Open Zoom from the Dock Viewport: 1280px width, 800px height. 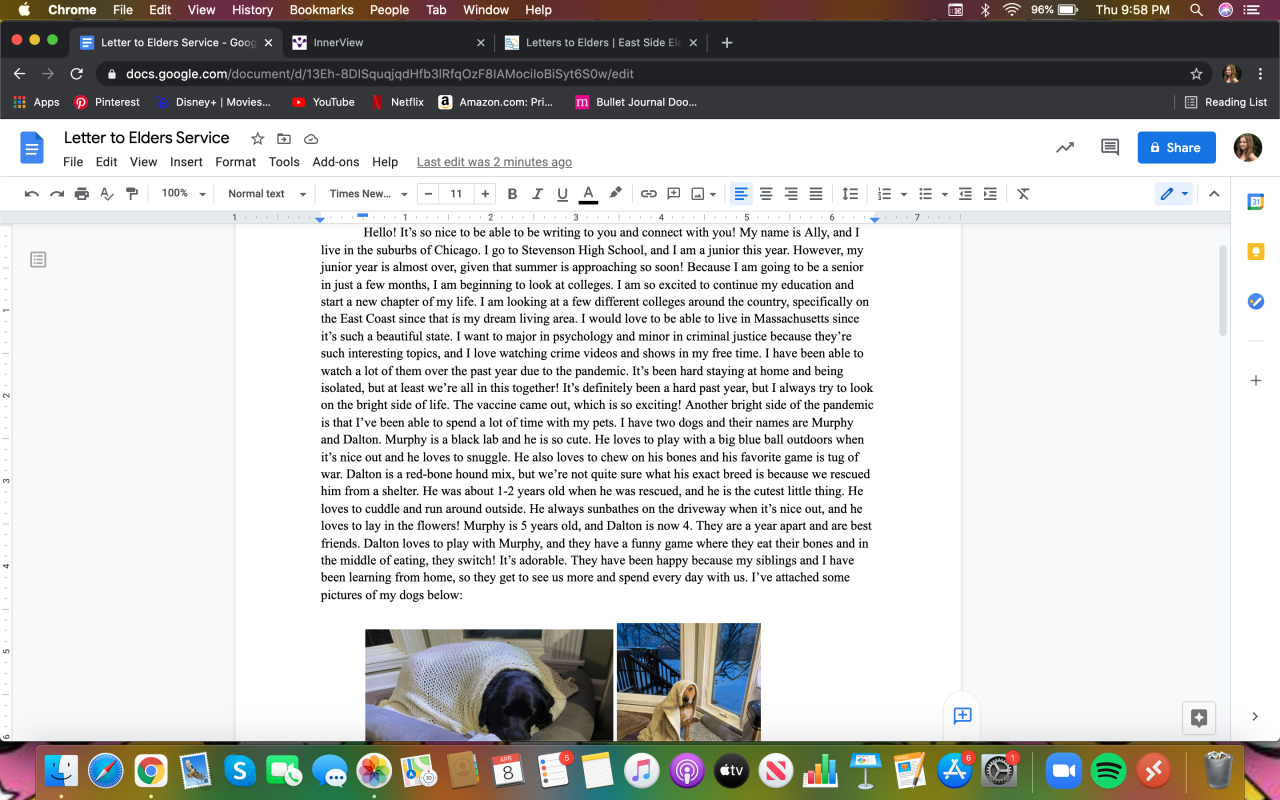(x=1064, y=770)
